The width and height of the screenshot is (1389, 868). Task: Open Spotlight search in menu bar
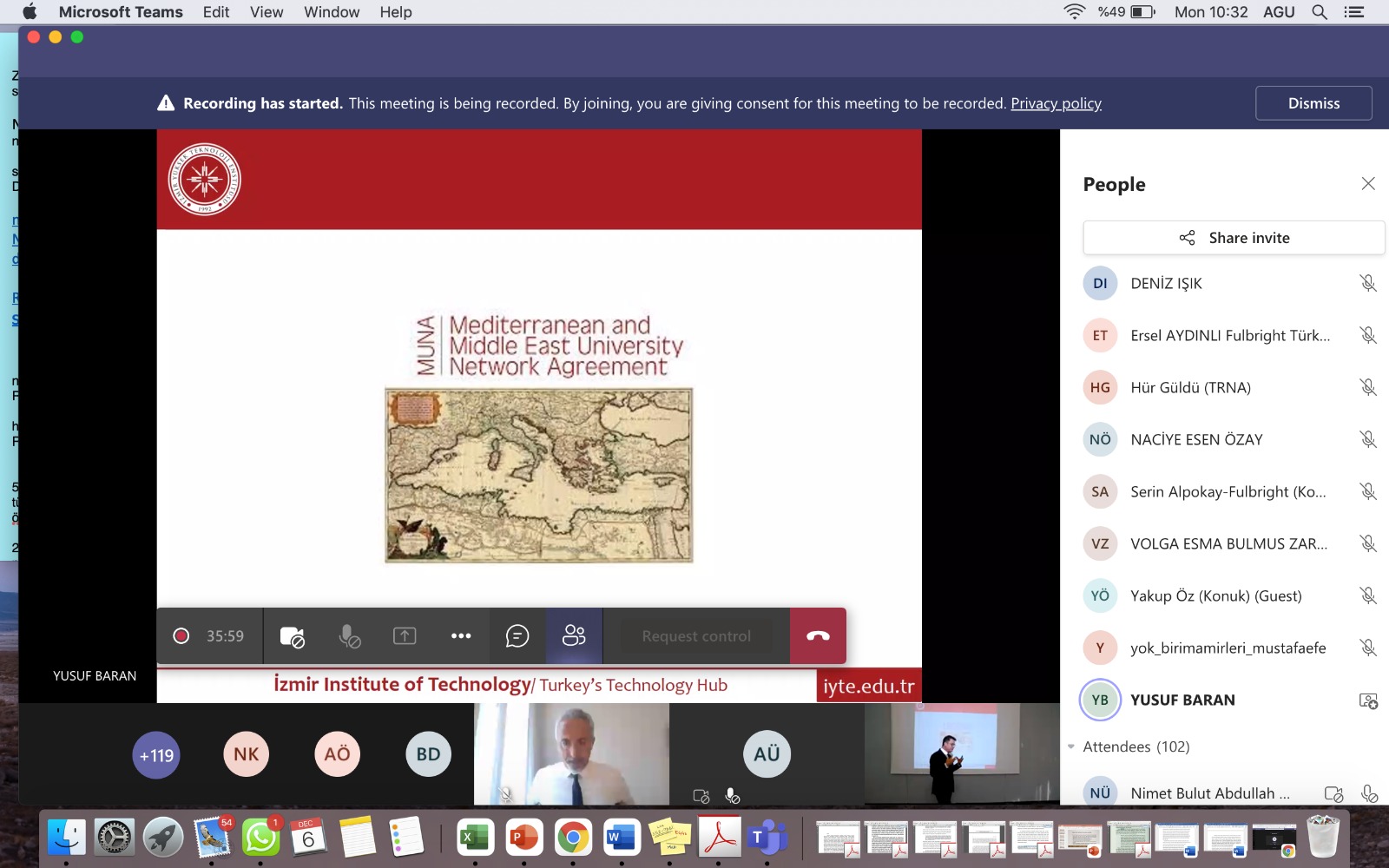tap(1320, 12)
